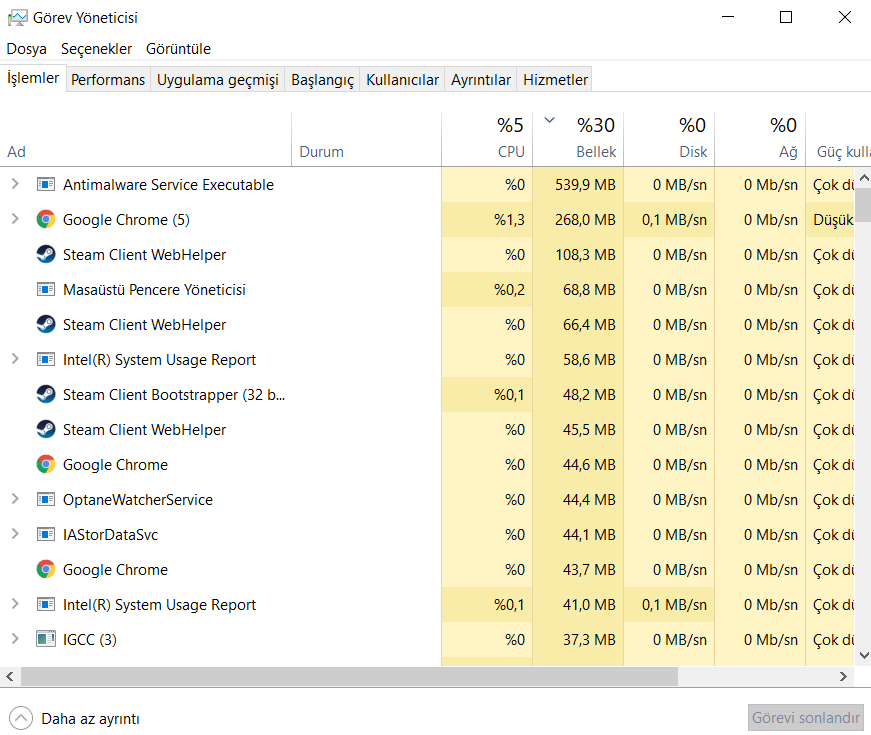
Task: Click the horizontal scrollbar right arrow
Action: click(844, 677)
